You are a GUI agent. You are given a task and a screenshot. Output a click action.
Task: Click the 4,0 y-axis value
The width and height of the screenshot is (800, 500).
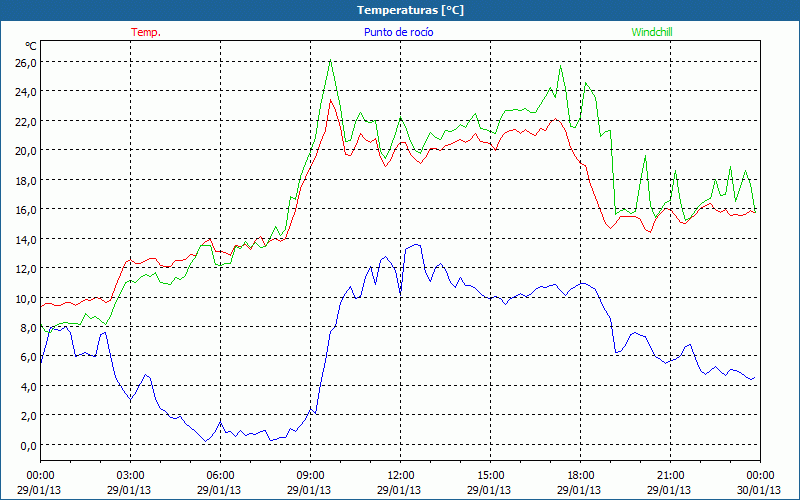pos(29,386)
